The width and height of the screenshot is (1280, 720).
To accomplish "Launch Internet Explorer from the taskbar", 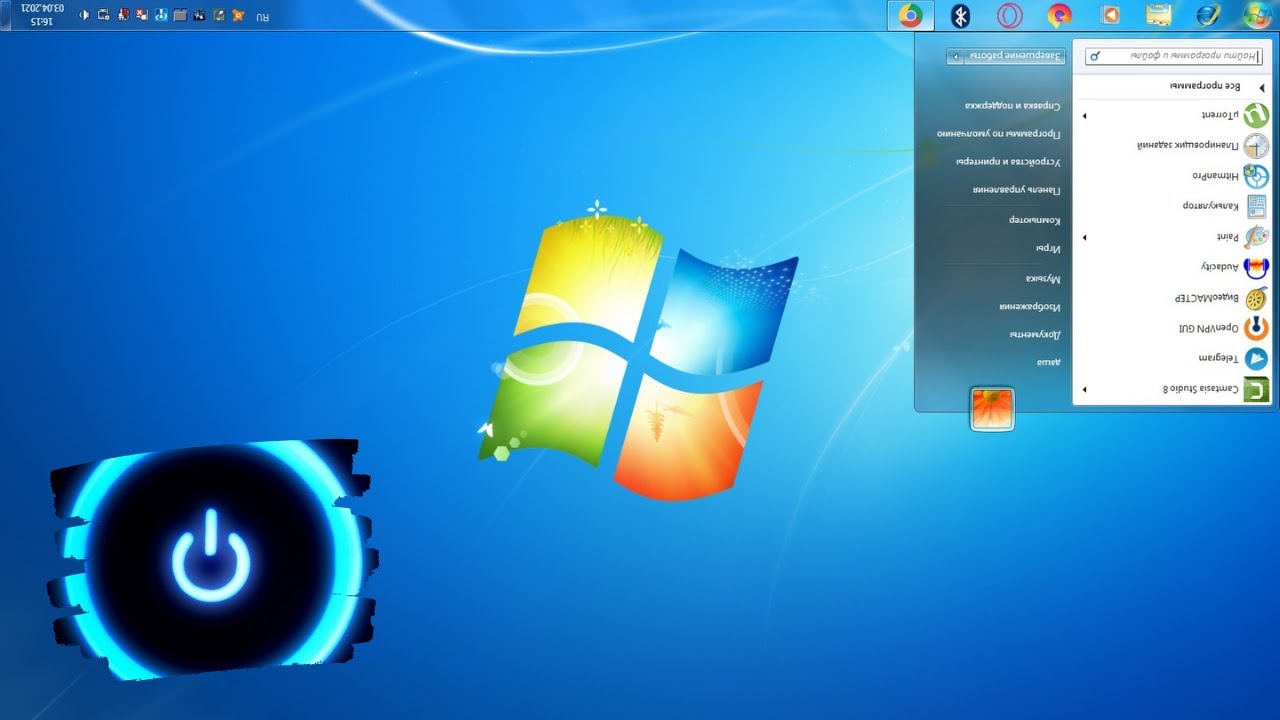I will click(x=1209, y=15).
